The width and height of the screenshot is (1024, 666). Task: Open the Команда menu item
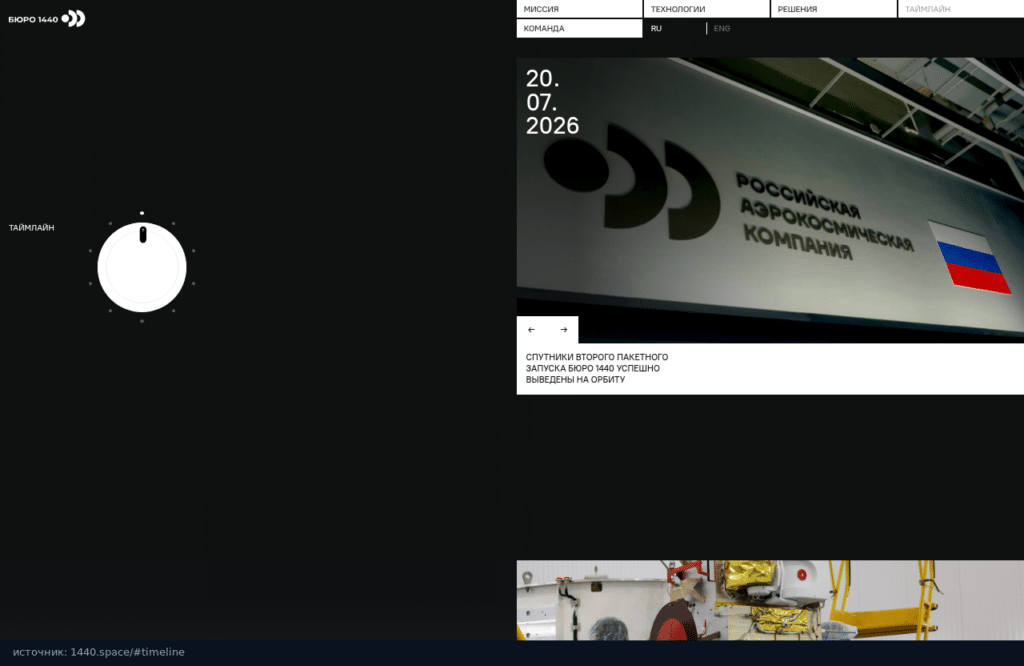click(x=579, y=28)
